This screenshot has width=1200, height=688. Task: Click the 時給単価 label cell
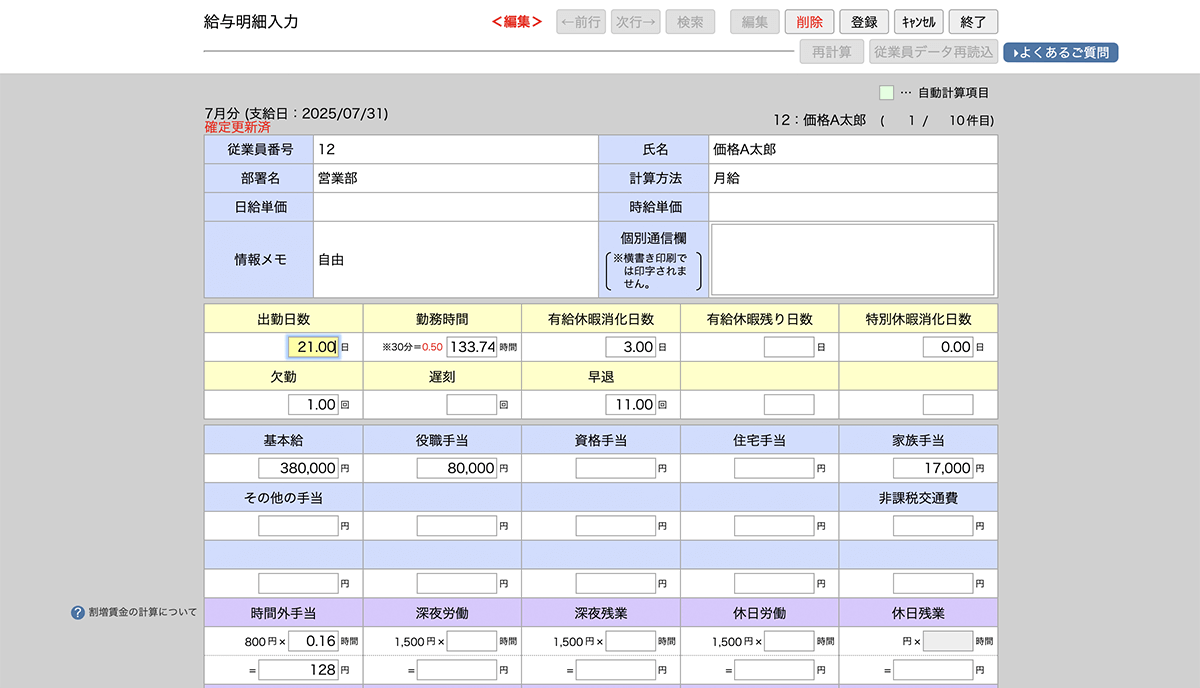tap(654, 207)
